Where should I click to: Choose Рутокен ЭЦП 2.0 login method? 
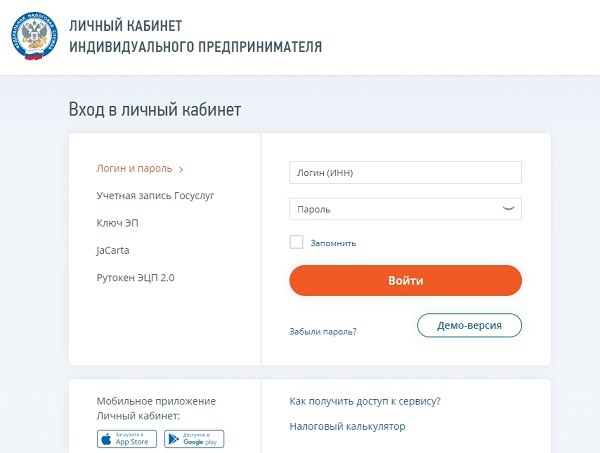(135, 277)
